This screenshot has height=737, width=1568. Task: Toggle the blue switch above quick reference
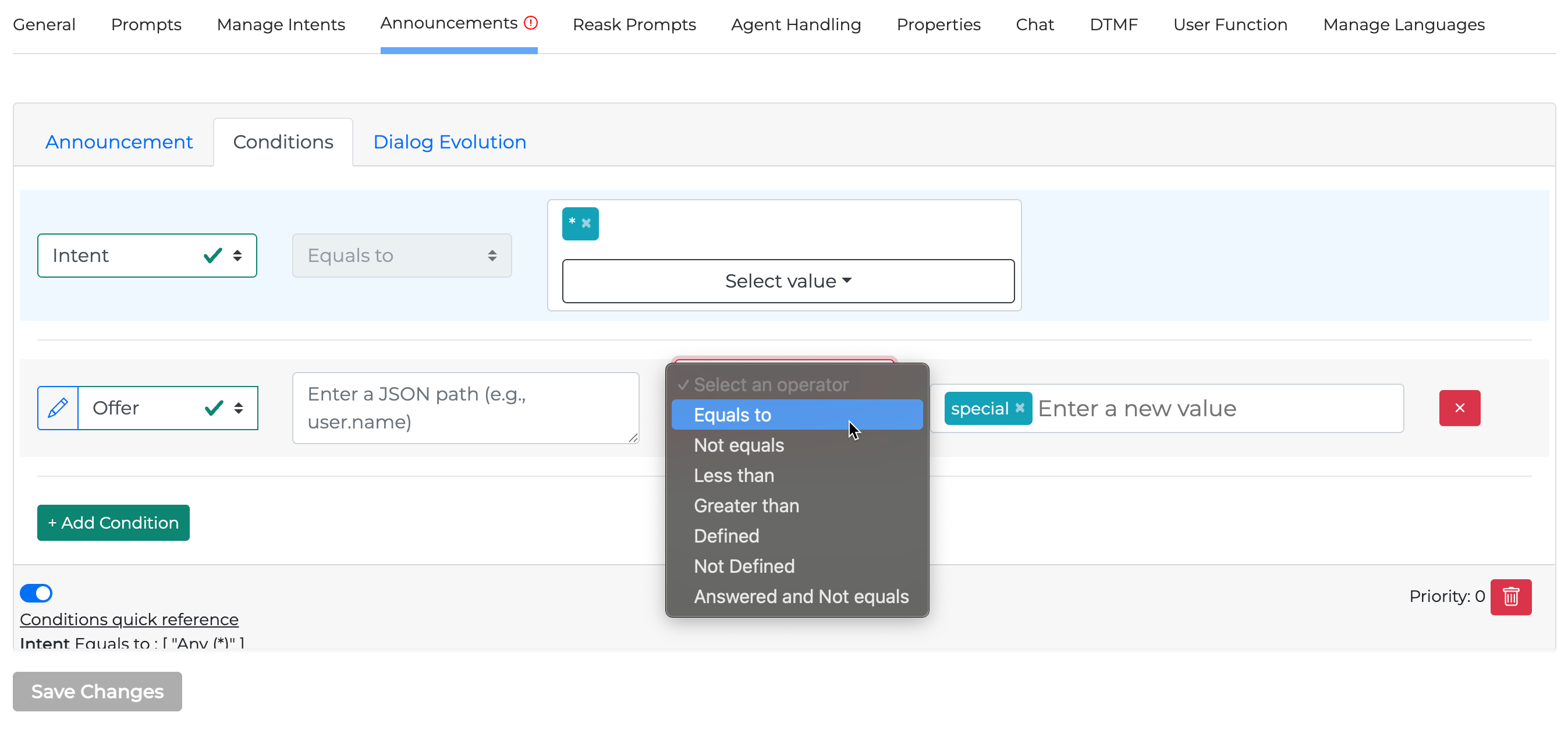click(37, 593)
